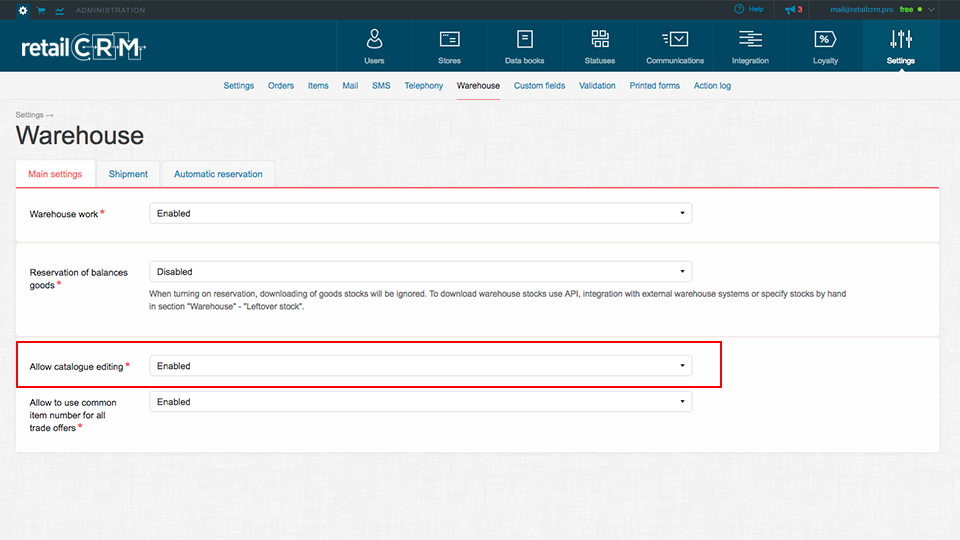960x540 pixels.
Task: Open the shopping cart icon in top bar
Action: 41,10
